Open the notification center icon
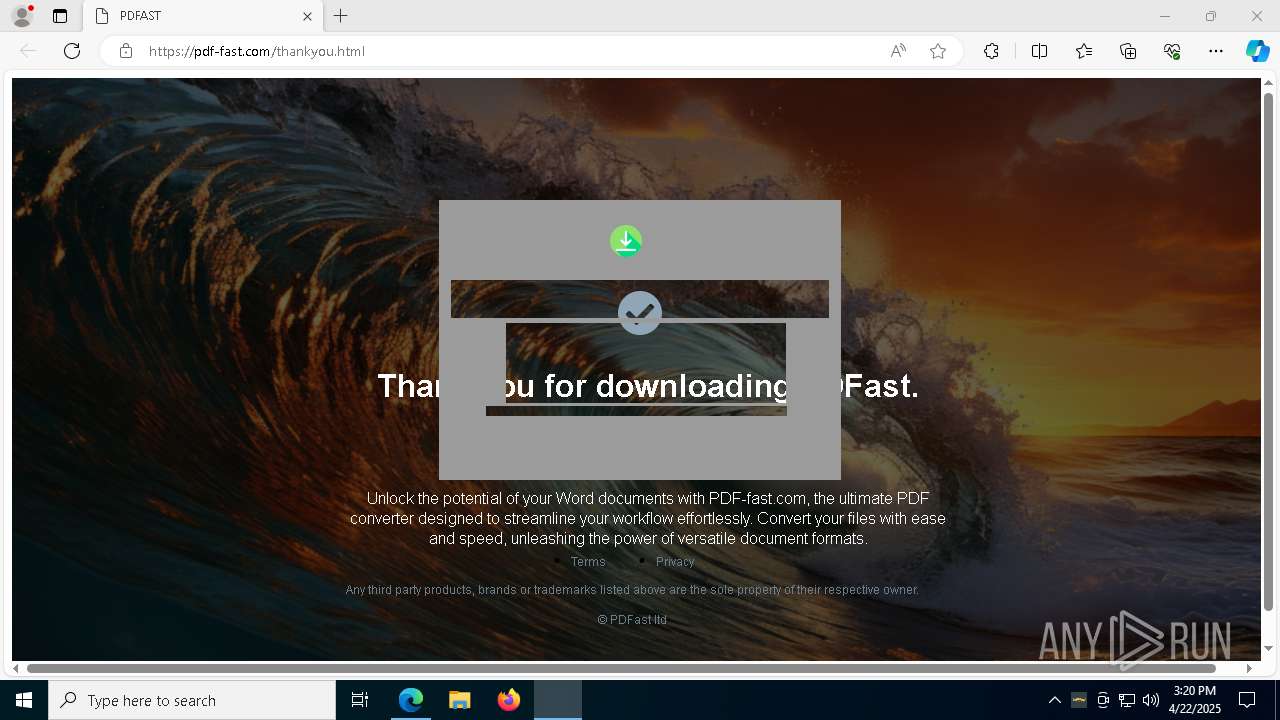Screen dimensions: 1280x720 [1247, 700]
